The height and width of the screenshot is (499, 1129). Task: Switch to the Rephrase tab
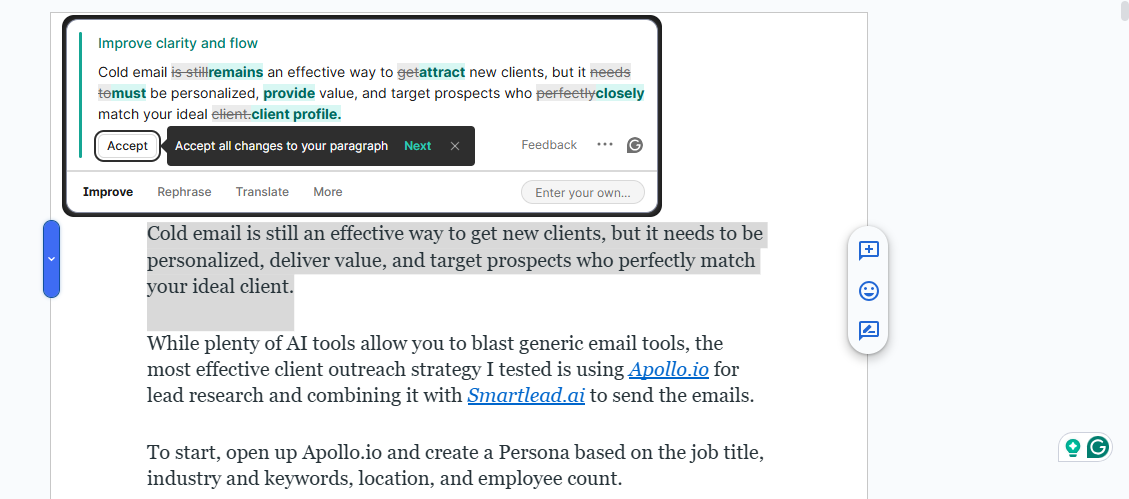[184, 192]
